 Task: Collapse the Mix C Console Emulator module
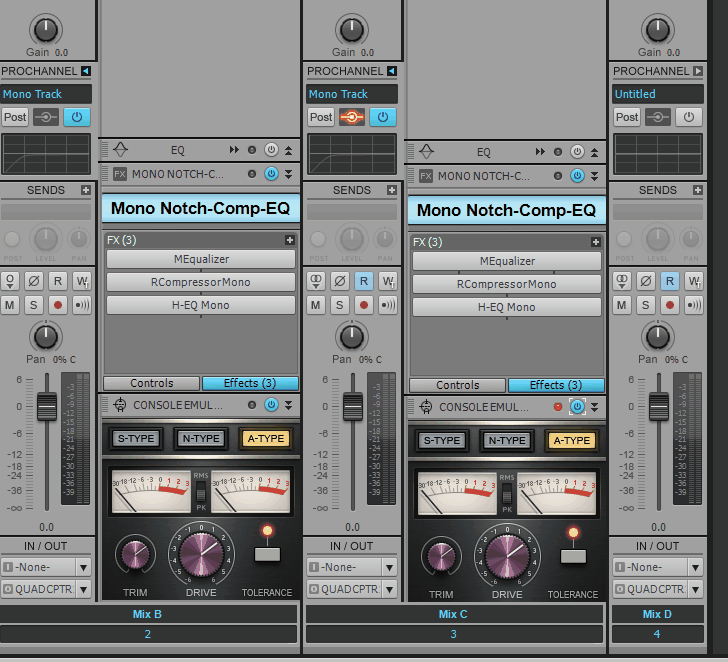[x=595, y=406]
